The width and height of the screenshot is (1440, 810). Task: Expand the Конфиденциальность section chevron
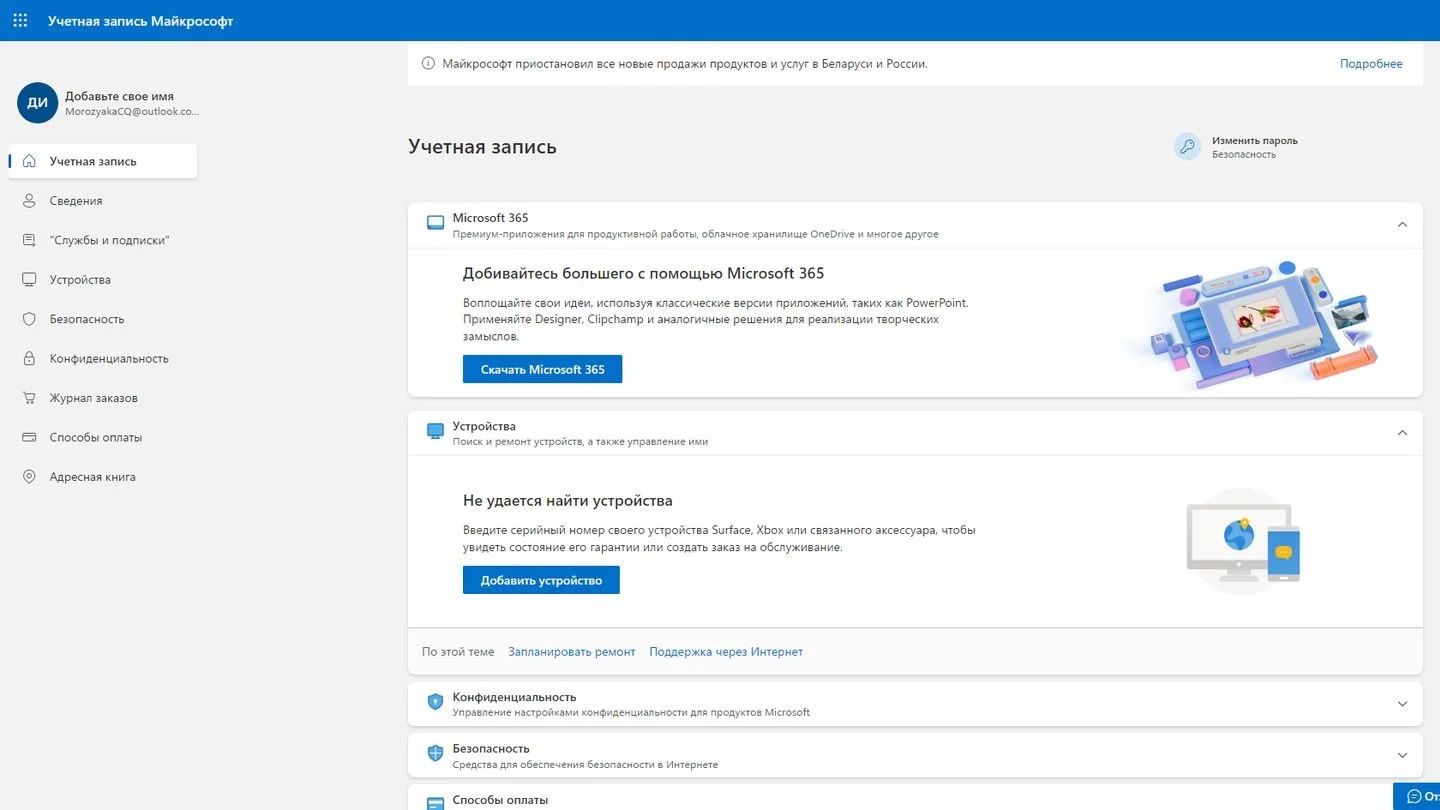(x=1402, y=704)
